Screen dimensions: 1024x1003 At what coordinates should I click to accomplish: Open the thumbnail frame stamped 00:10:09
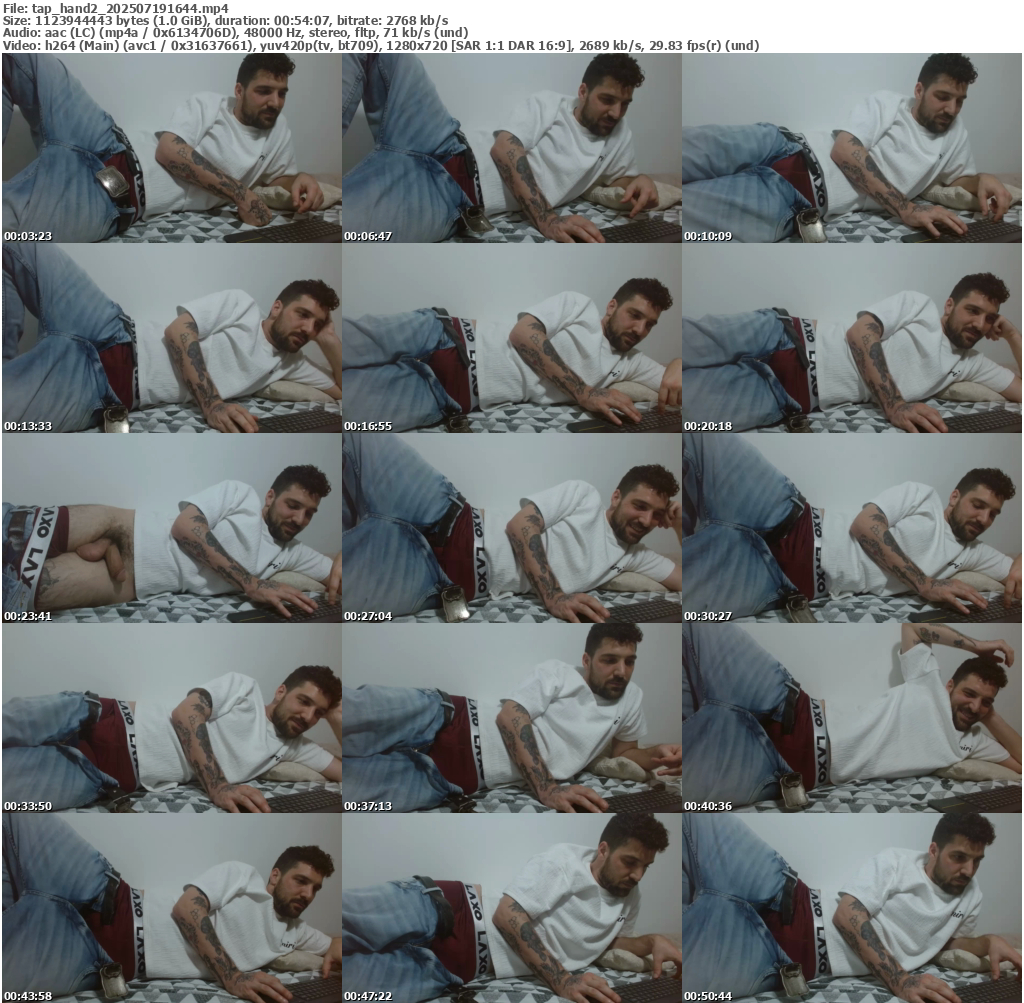852,148
